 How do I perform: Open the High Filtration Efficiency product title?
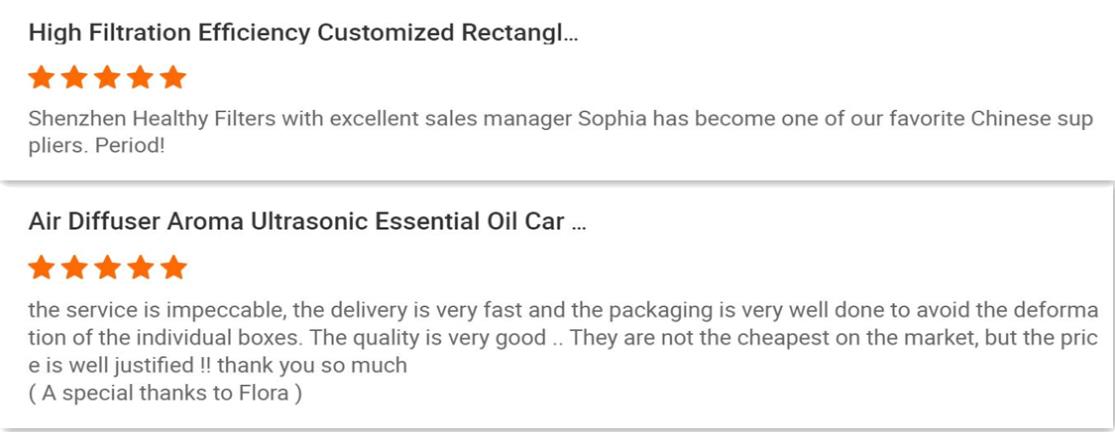304,33
